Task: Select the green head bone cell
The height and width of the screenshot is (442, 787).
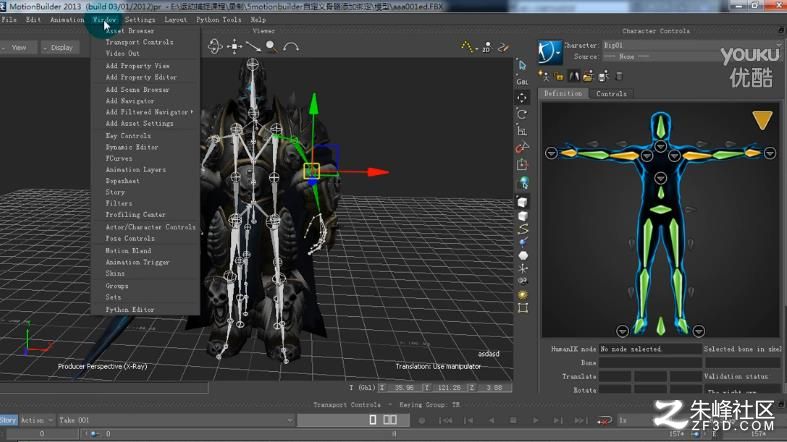Action: coord(661,126)
